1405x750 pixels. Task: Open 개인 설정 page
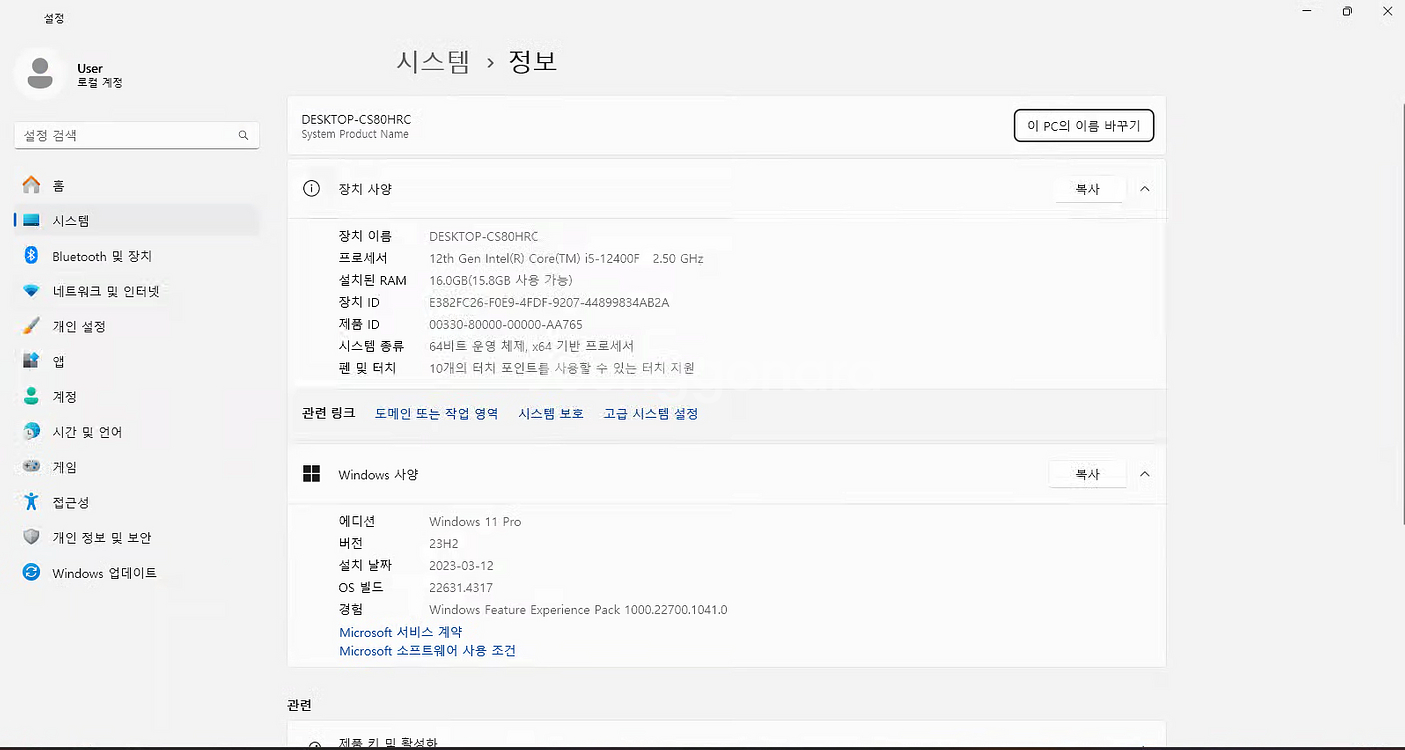coord(137,326)
